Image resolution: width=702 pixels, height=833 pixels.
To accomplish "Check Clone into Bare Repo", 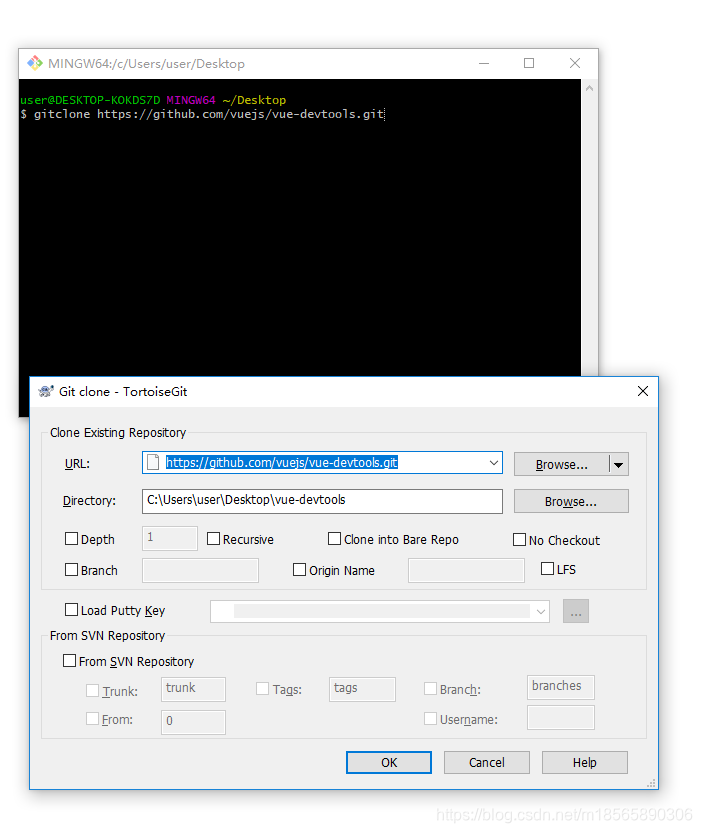I will point(334,539).
